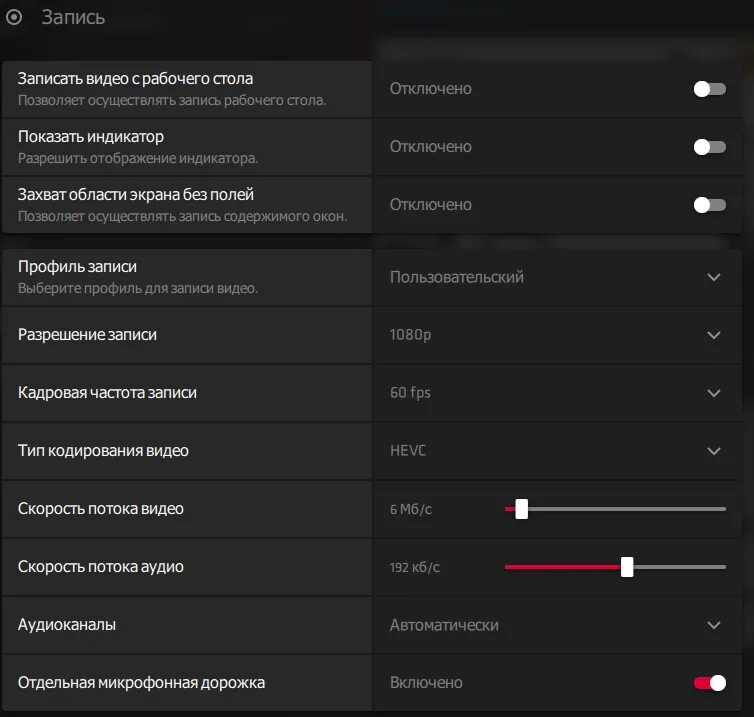Click the Скорость потока аудио slider handle
The width and height of the screenshot is (754, 717).
[627, 567]
